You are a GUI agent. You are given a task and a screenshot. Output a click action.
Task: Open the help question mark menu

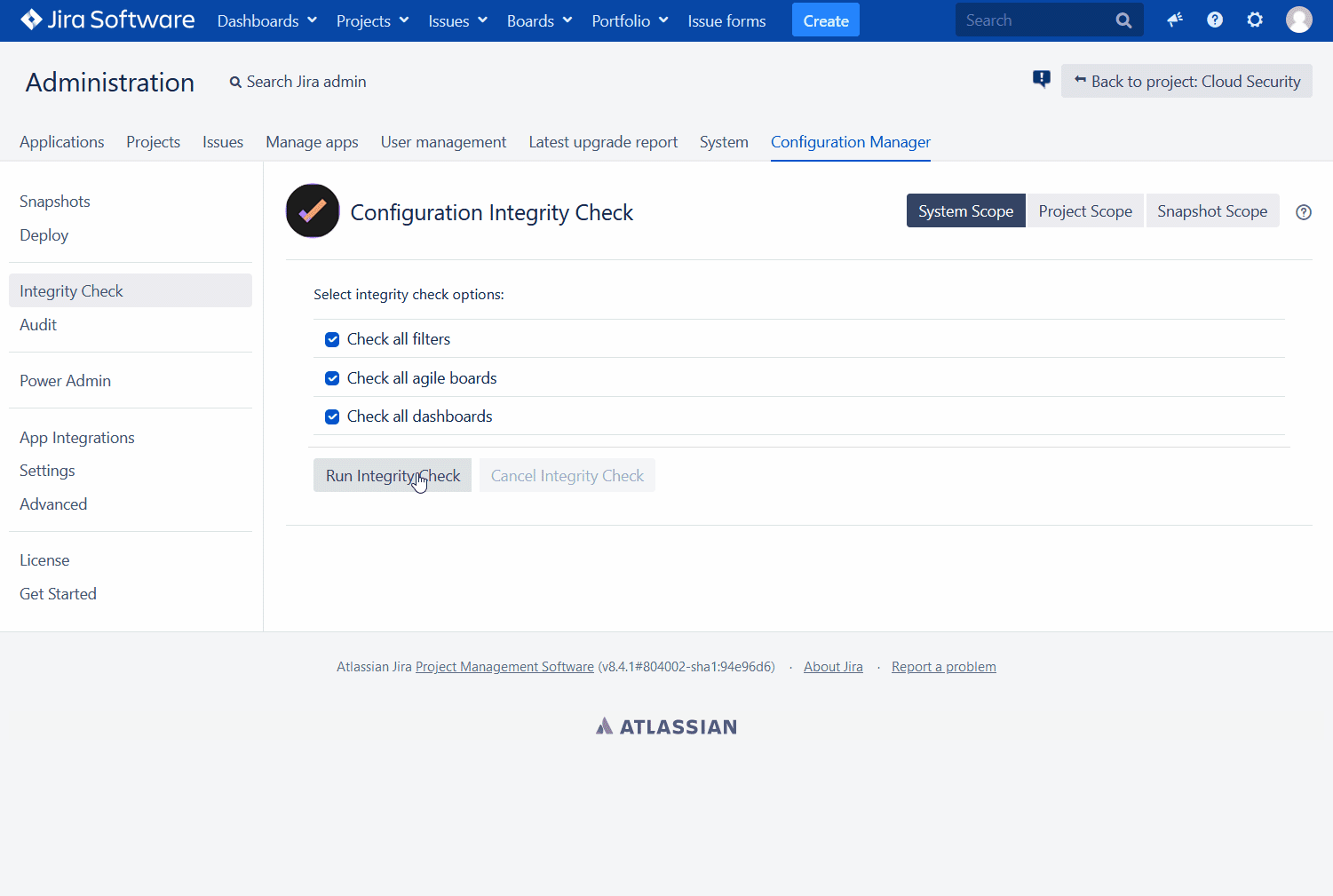pos(1215,20)
